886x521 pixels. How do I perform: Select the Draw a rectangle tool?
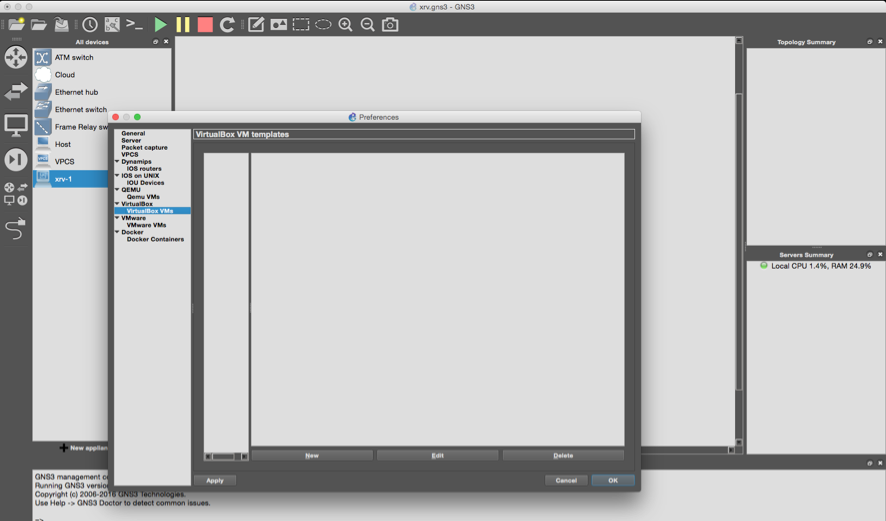(301, 24)
